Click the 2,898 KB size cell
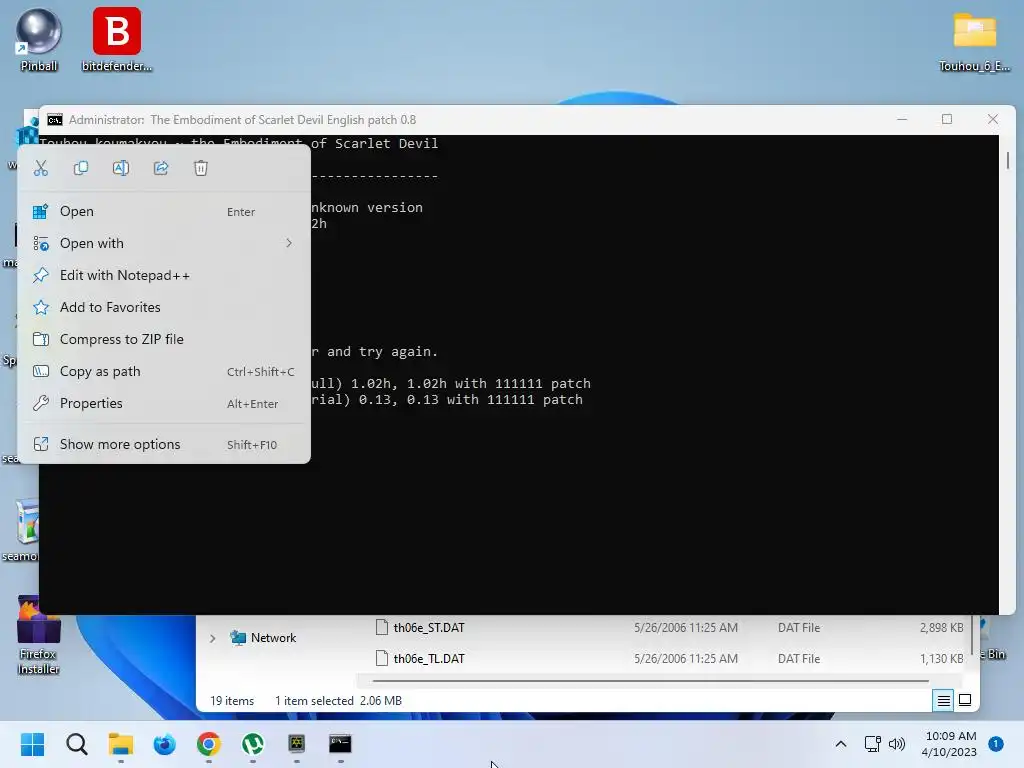 click(x=941, y=628)
